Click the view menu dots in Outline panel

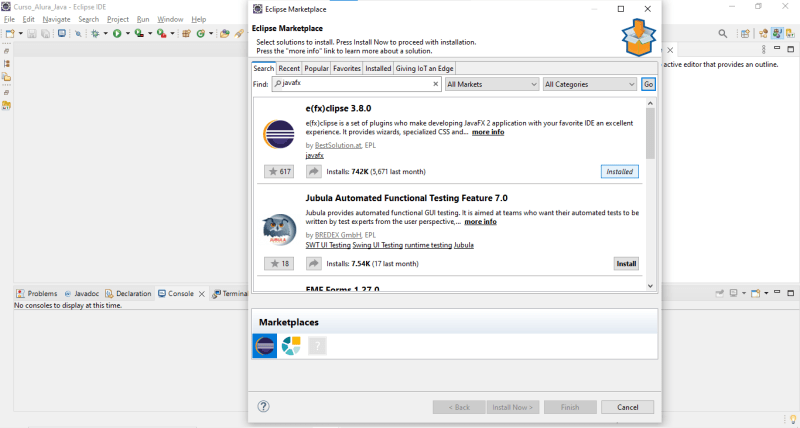[x=763, y=49]
